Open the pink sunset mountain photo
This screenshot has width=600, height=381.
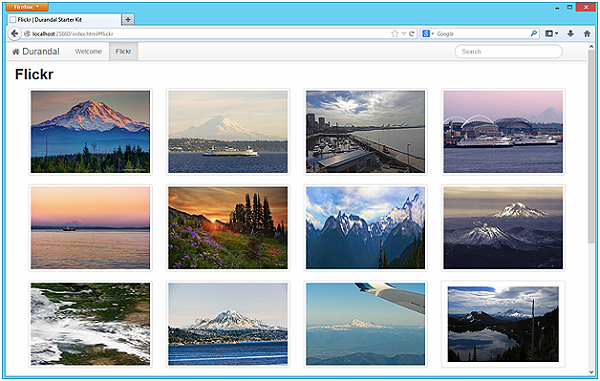(90, 132)
